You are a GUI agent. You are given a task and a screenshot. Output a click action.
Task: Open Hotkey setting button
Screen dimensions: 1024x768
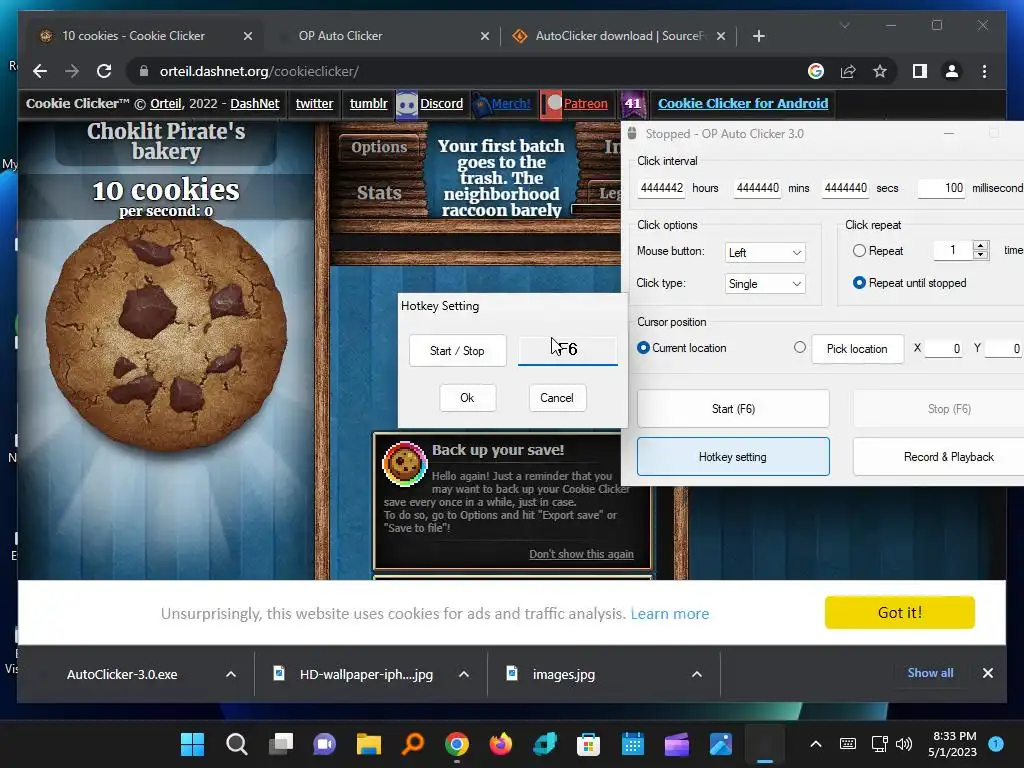[x=733, y=457]
